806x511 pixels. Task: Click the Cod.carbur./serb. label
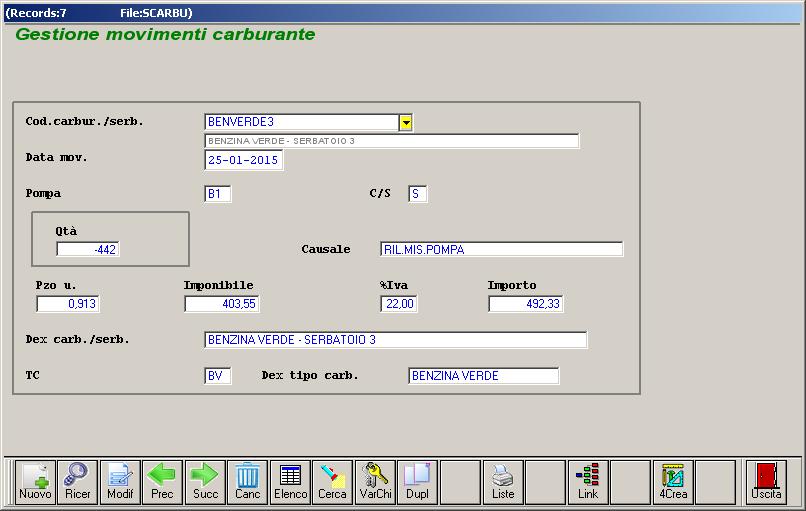pyautogui.click(x=84, y=122)
